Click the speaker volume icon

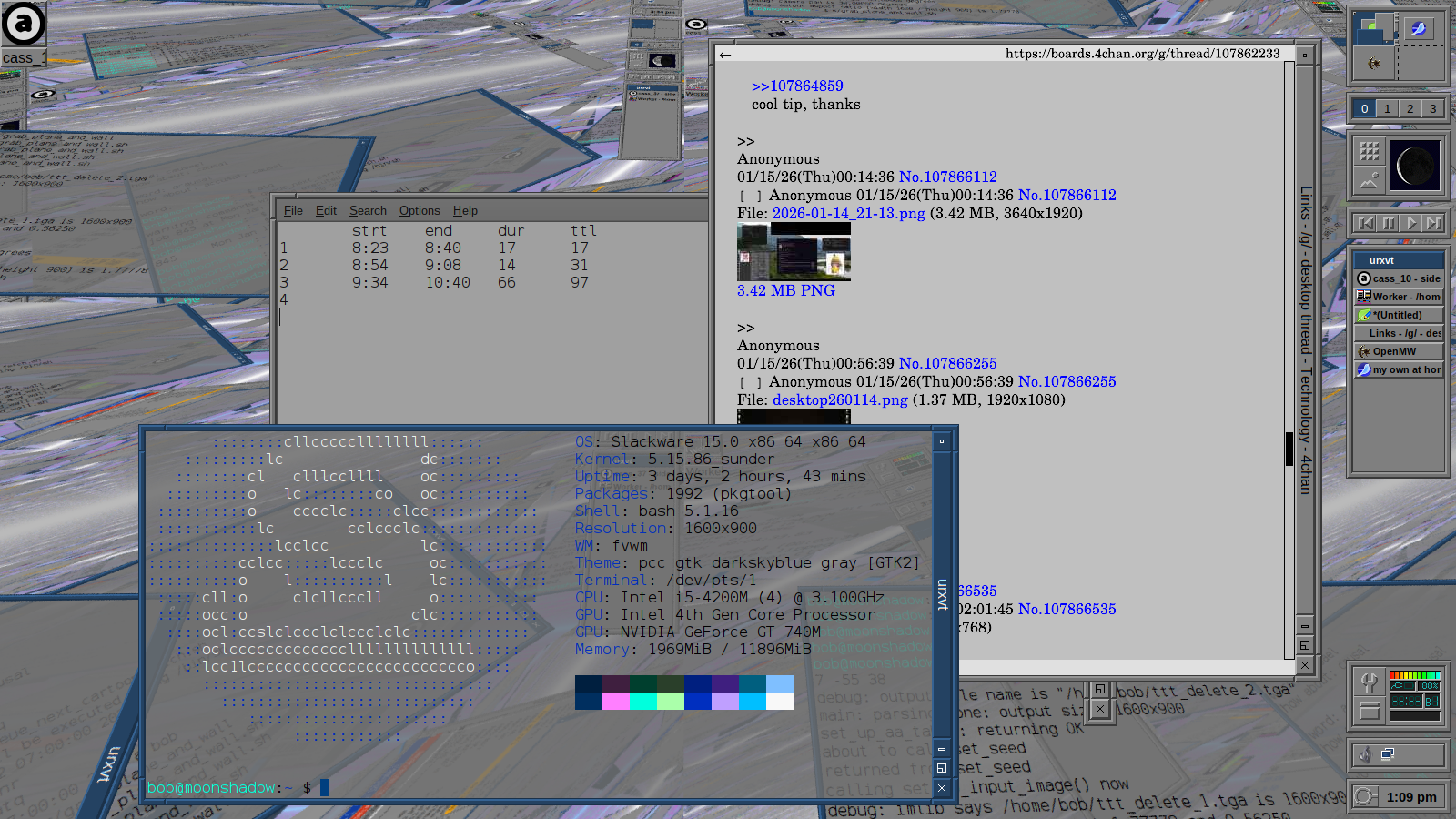1365,754
